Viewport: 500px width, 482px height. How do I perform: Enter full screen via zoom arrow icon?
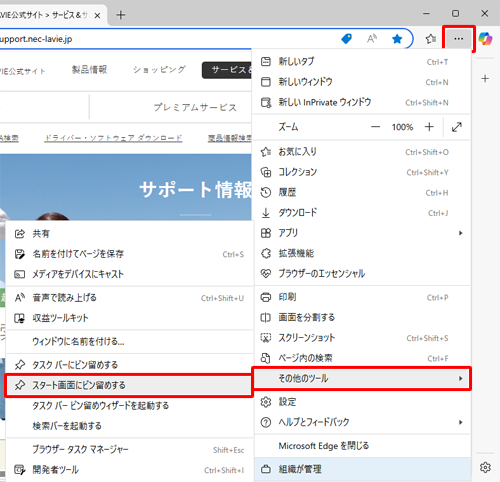tap(457, 127)
